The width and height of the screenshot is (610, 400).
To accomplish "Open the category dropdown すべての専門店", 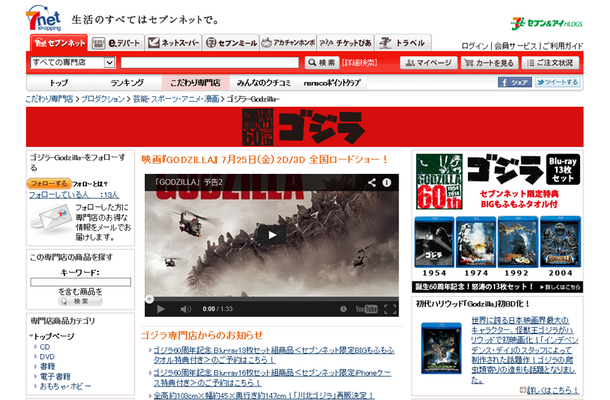I will tap(73, 63).
